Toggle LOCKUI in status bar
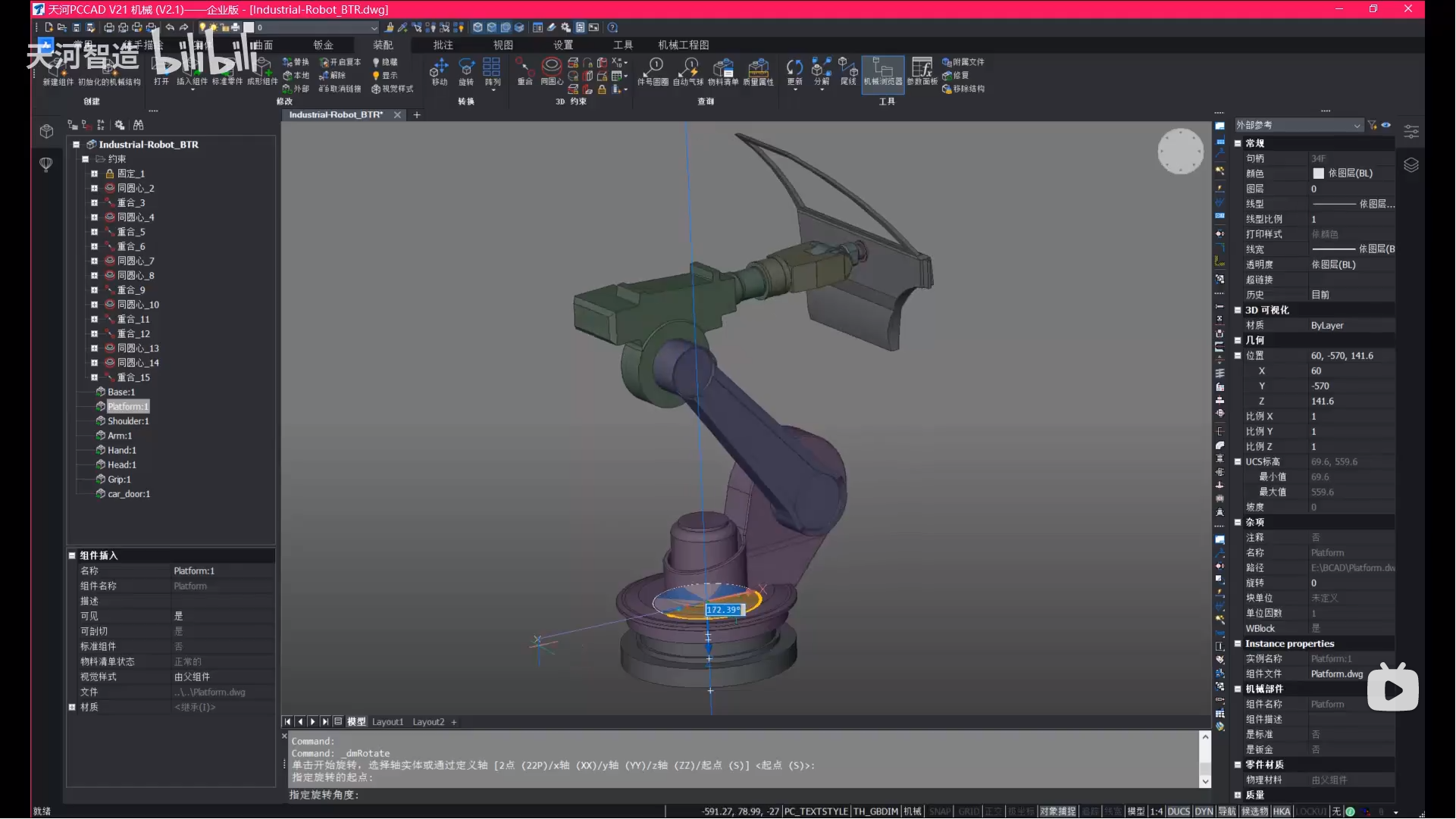This screenshot has width=1456, height=819. pos(1310,811)
